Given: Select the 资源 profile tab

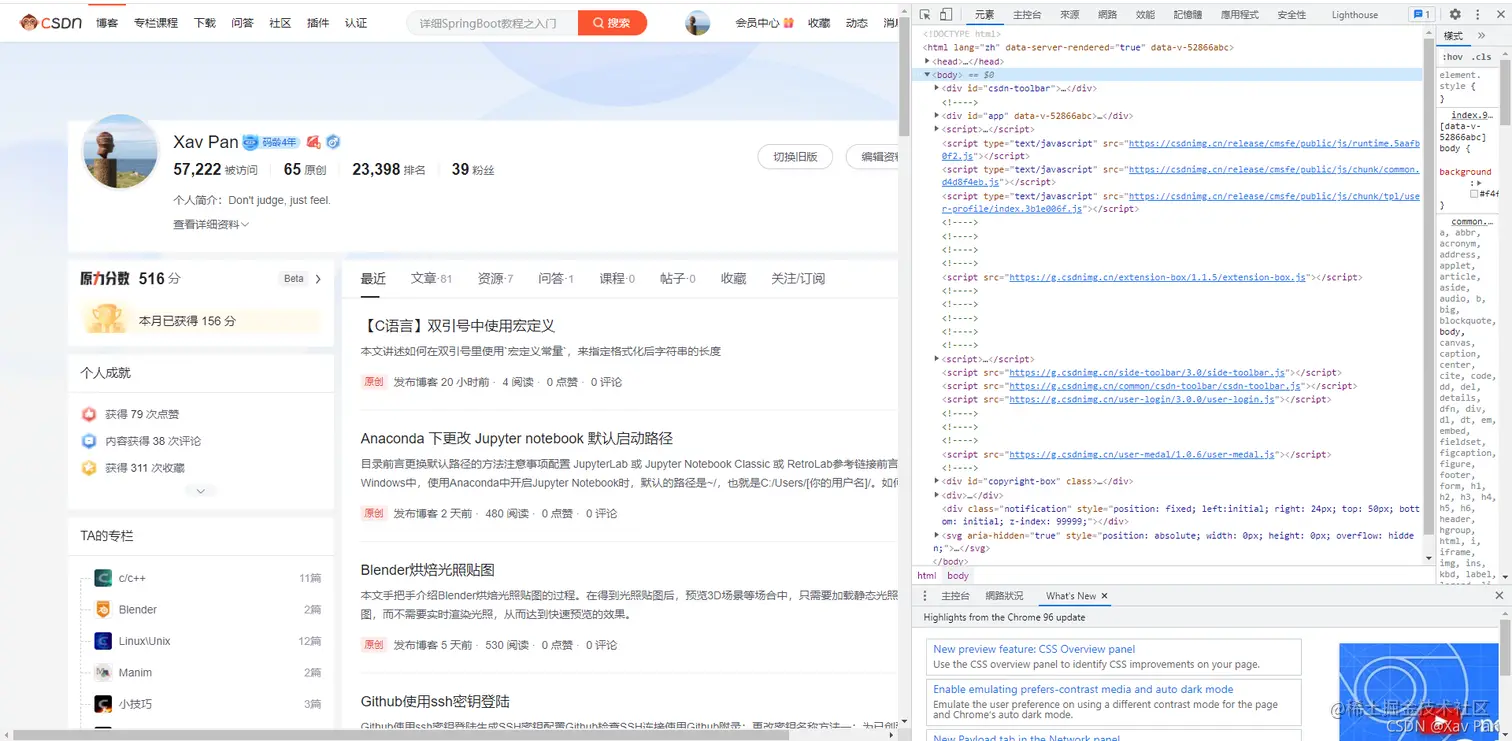Looking at the screenshot, I should [x=495, y=279].
